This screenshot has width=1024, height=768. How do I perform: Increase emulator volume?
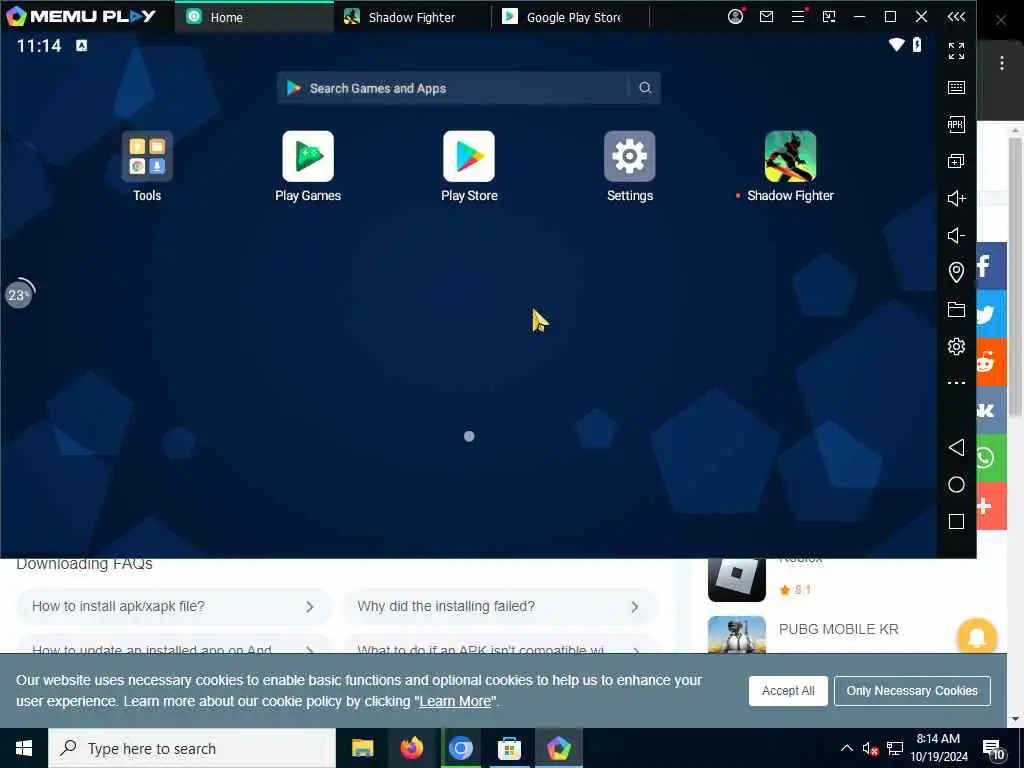(956, 198)
